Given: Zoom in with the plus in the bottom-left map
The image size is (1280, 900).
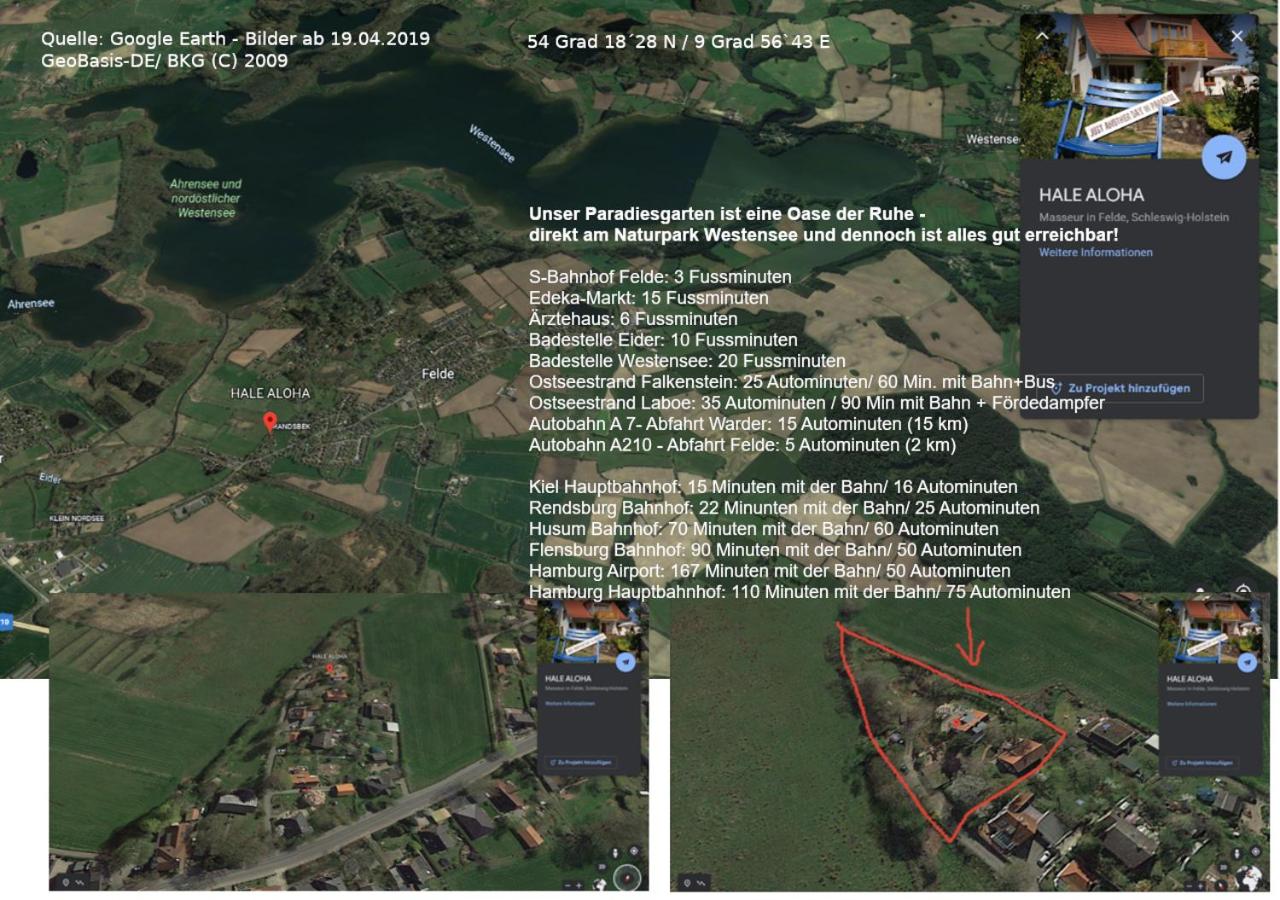Looking at the screenshot, I should [579, 885].
